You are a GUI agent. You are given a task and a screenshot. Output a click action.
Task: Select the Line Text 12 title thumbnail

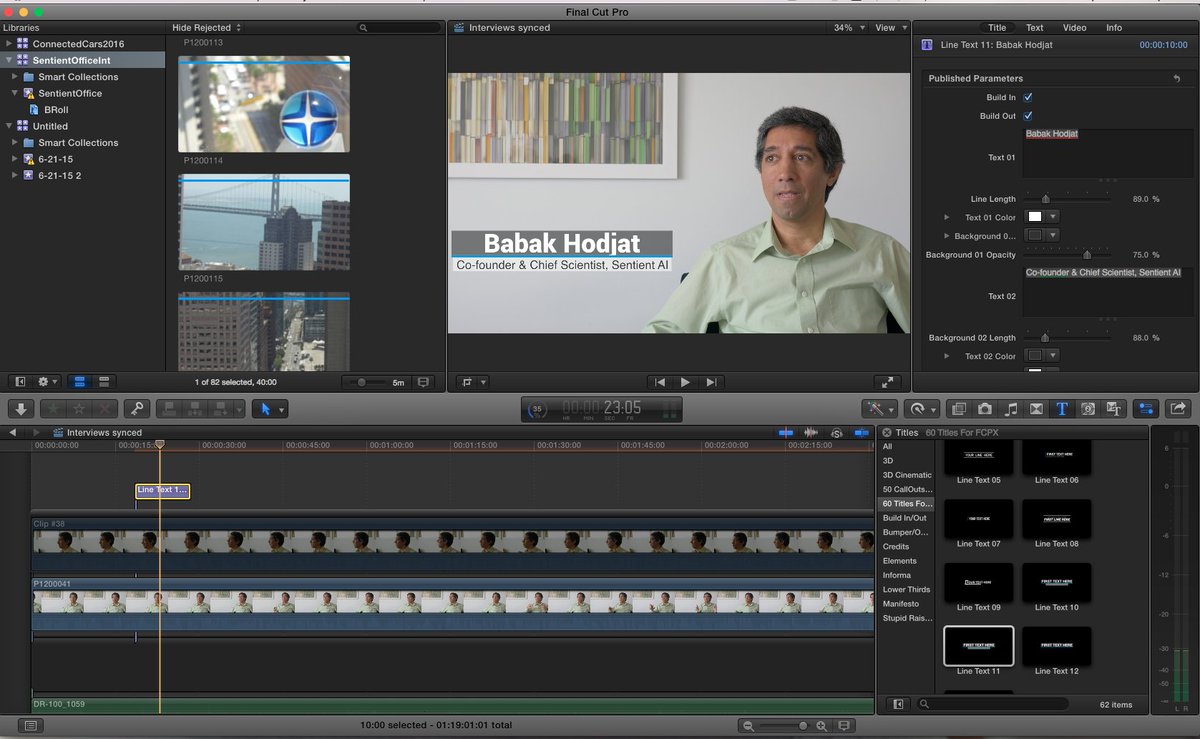(1057, 647)
